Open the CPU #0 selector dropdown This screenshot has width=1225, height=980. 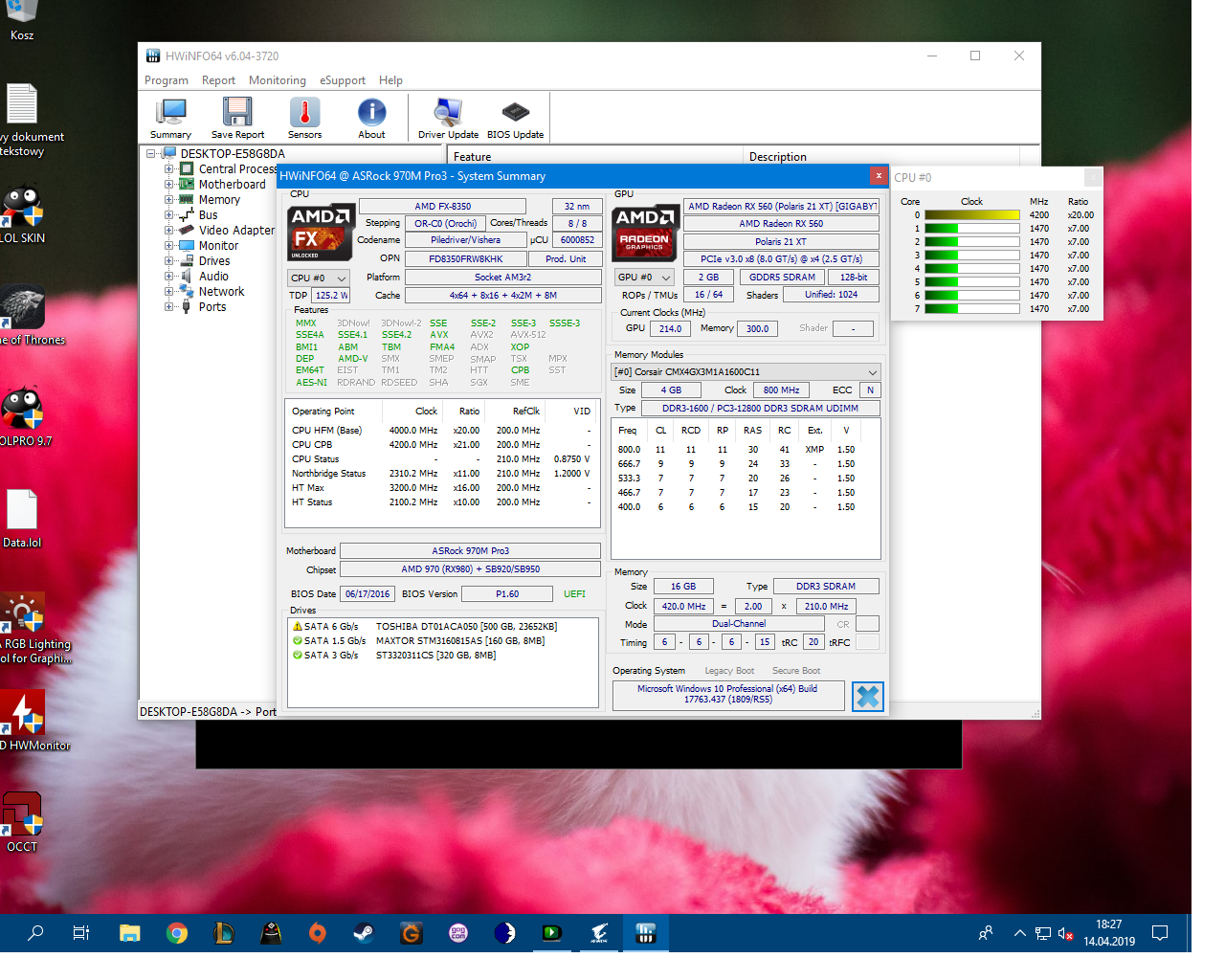(x=319, y=278)
